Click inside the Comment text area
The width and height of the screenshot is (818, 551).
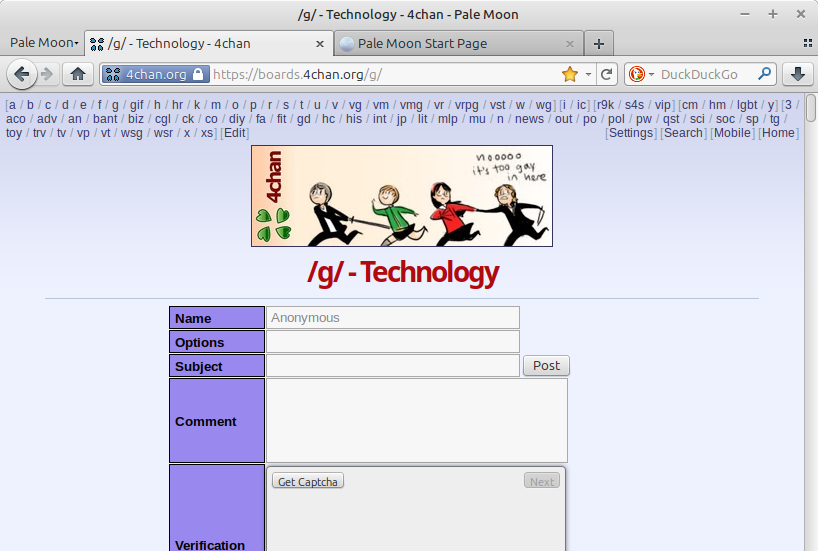pyautogui.click(x=416, y=421)
